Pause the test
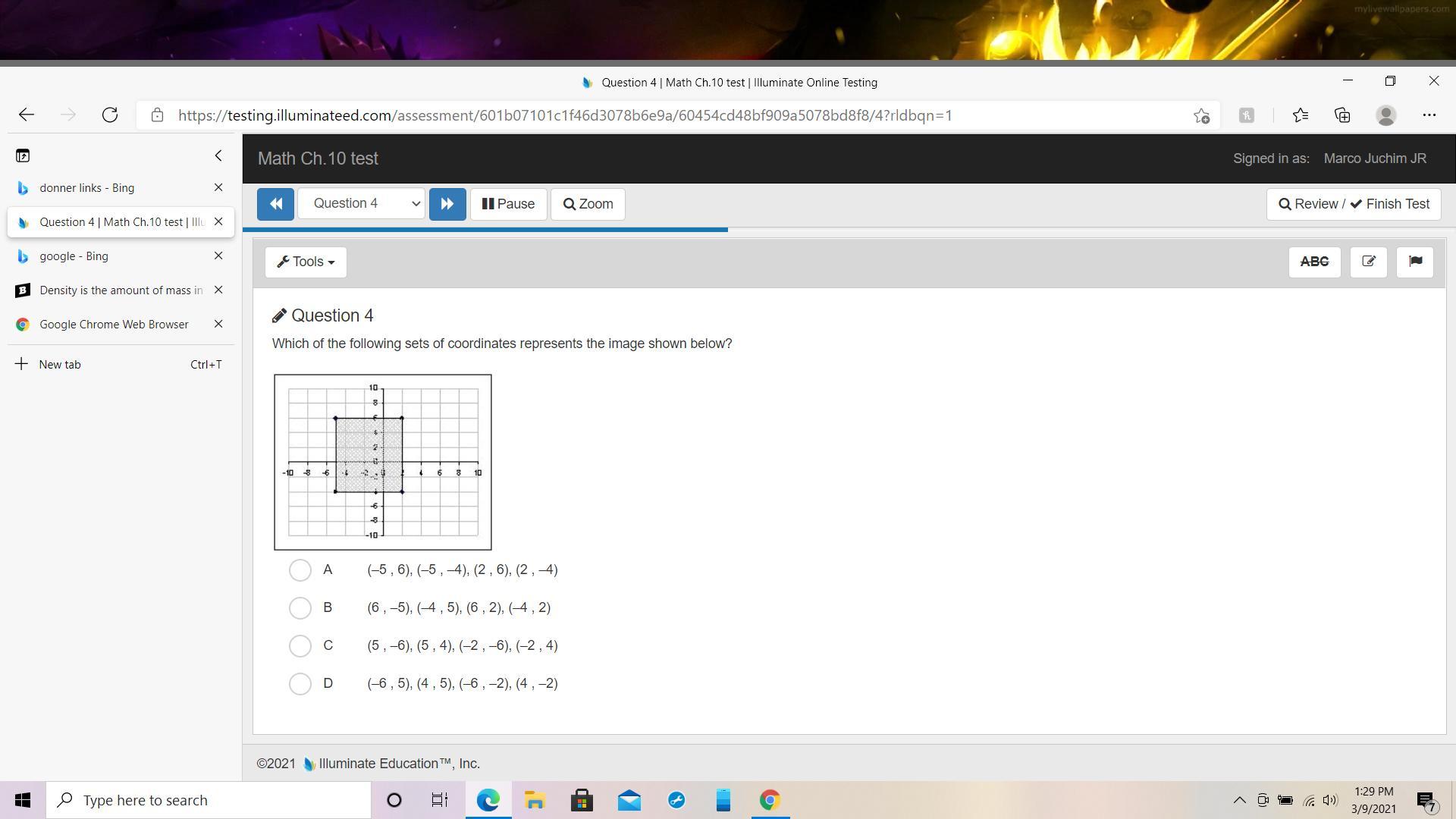The width and height of the screenshot is (1456, 819). tap(508, 204)
